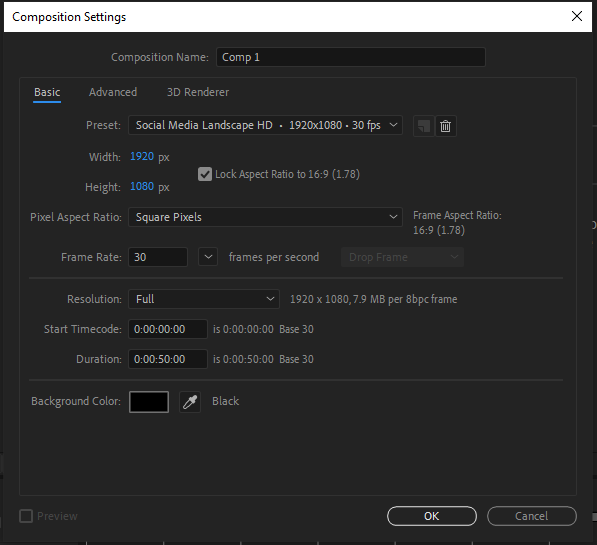Select the Basic tab

pyautogui.click(x=47, y=92)
